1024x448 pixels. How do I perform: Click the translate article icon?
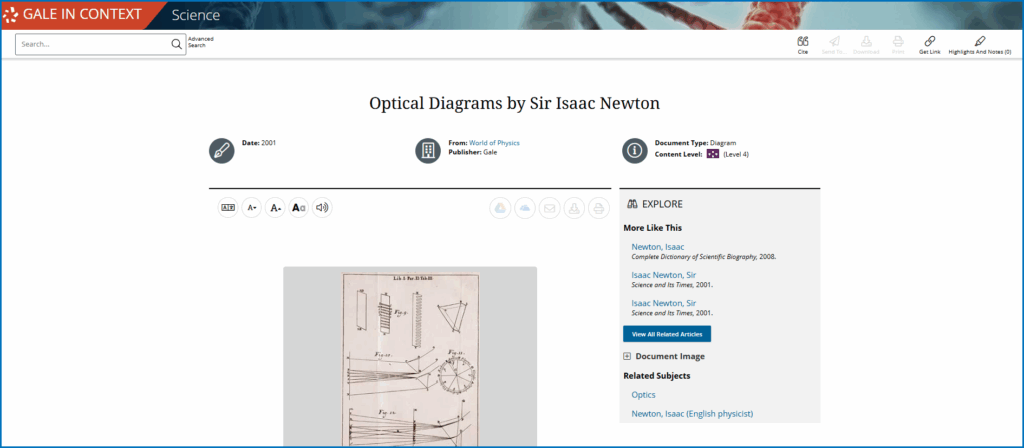tap(228, 208)
